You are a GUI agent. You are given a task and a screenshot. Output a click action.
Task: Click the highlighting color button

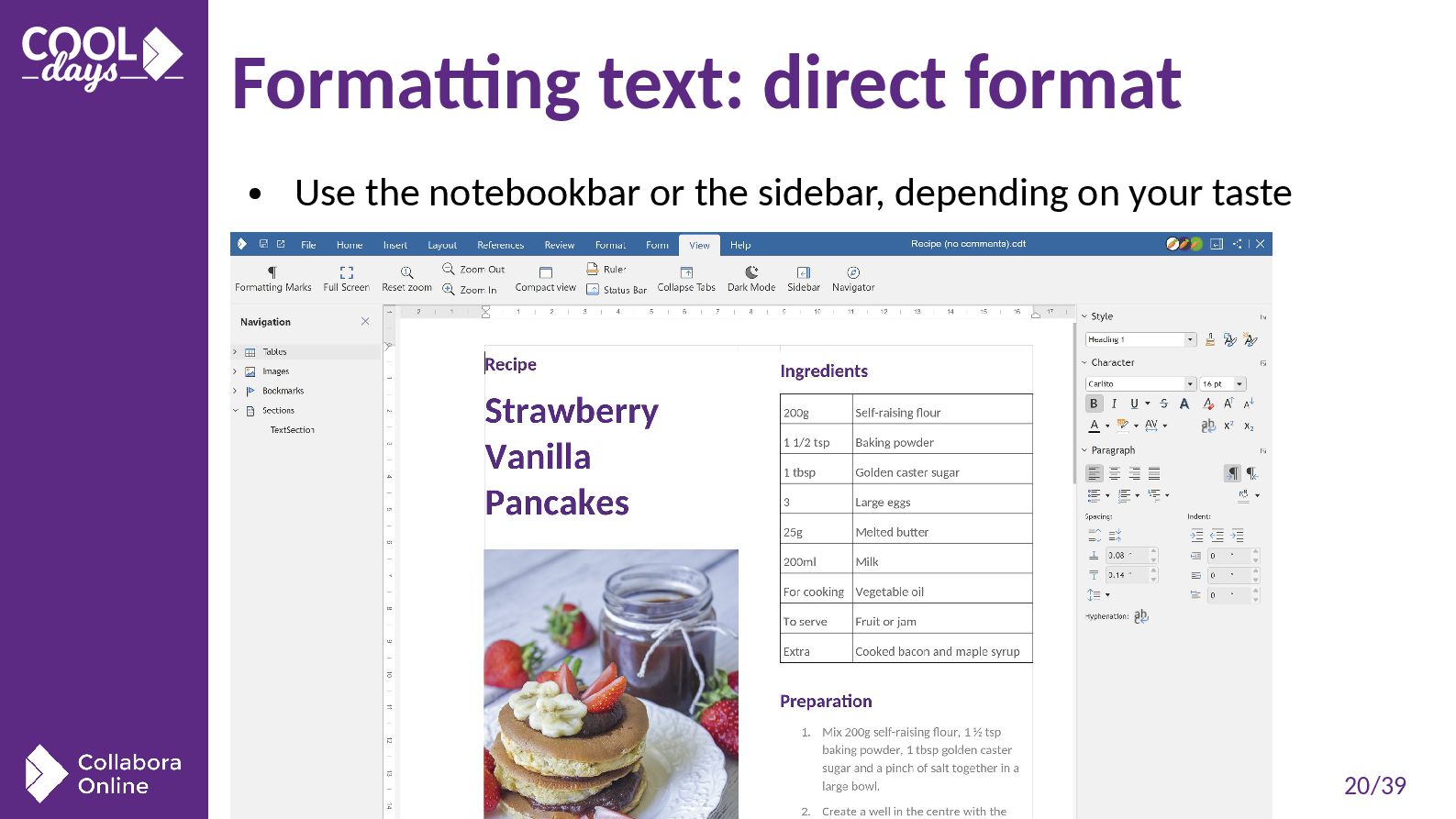(x=1123, y=426)
